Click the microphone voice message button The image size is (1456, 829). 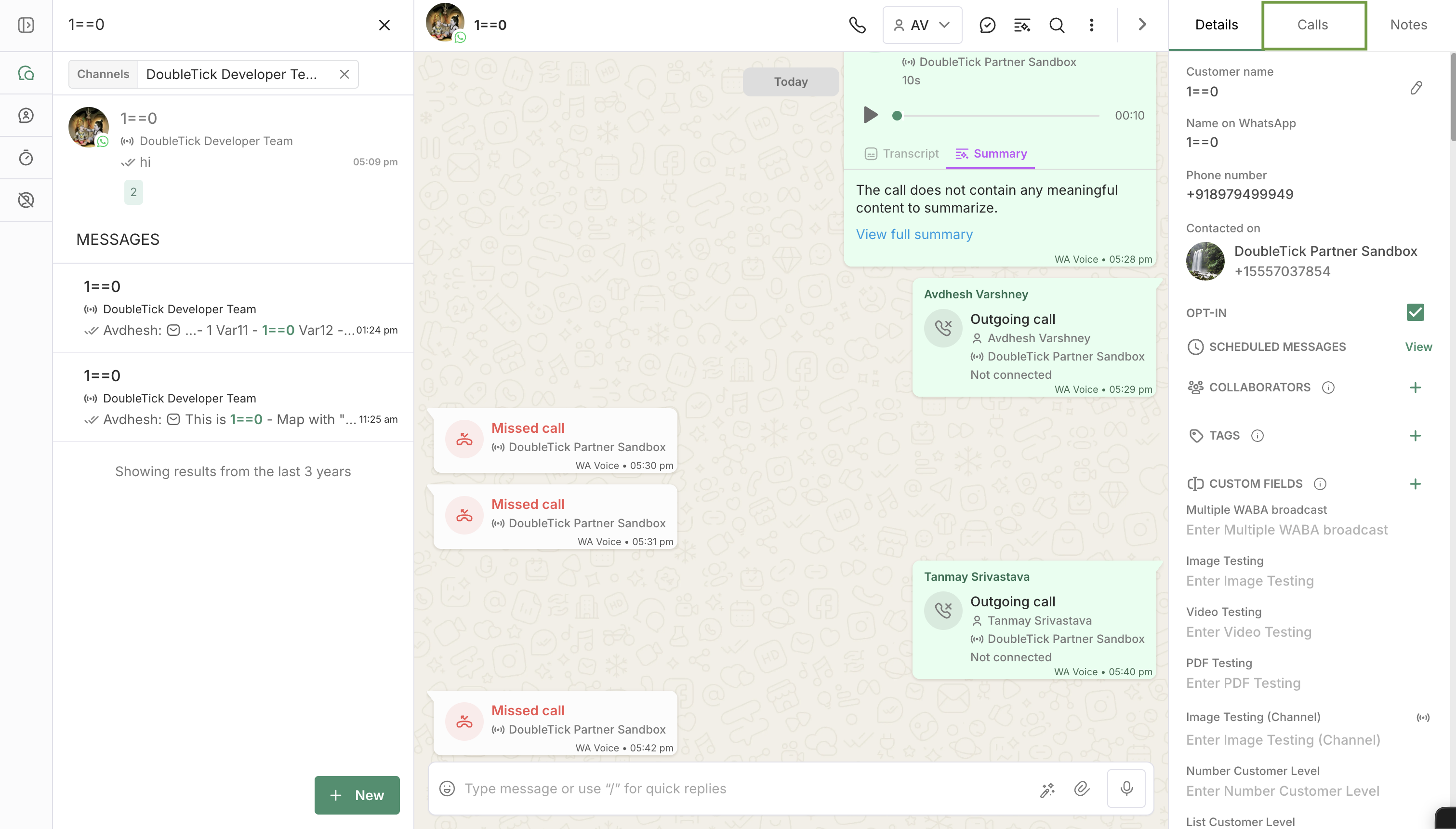tap(1126, 789)
